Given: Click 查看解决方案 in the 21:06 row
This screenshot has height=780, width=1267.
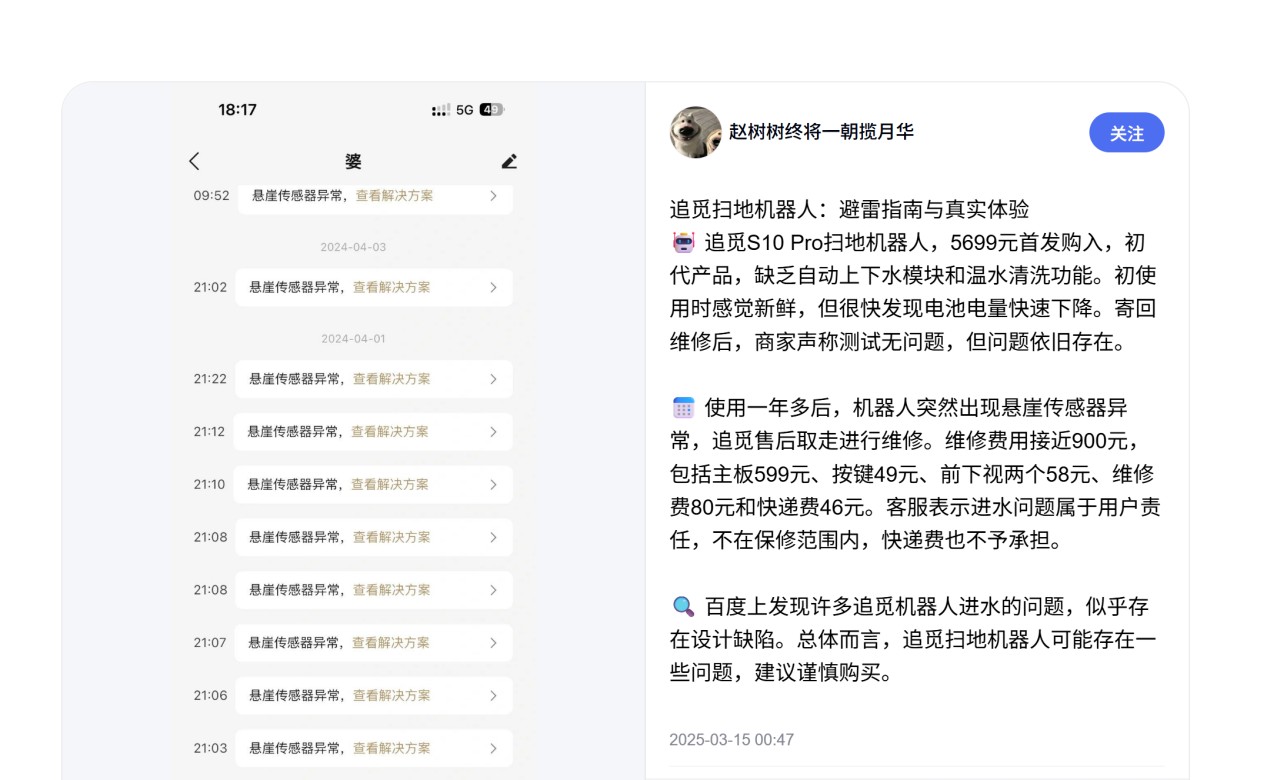Looking at the screenshot, I should 392,695.
